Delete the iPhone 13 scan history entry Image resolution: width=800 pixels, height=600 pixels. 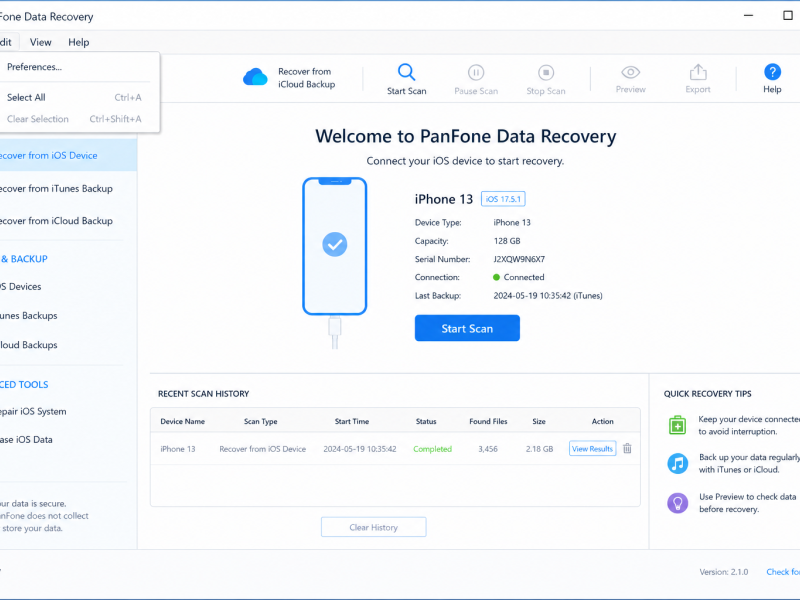(627, 448)
